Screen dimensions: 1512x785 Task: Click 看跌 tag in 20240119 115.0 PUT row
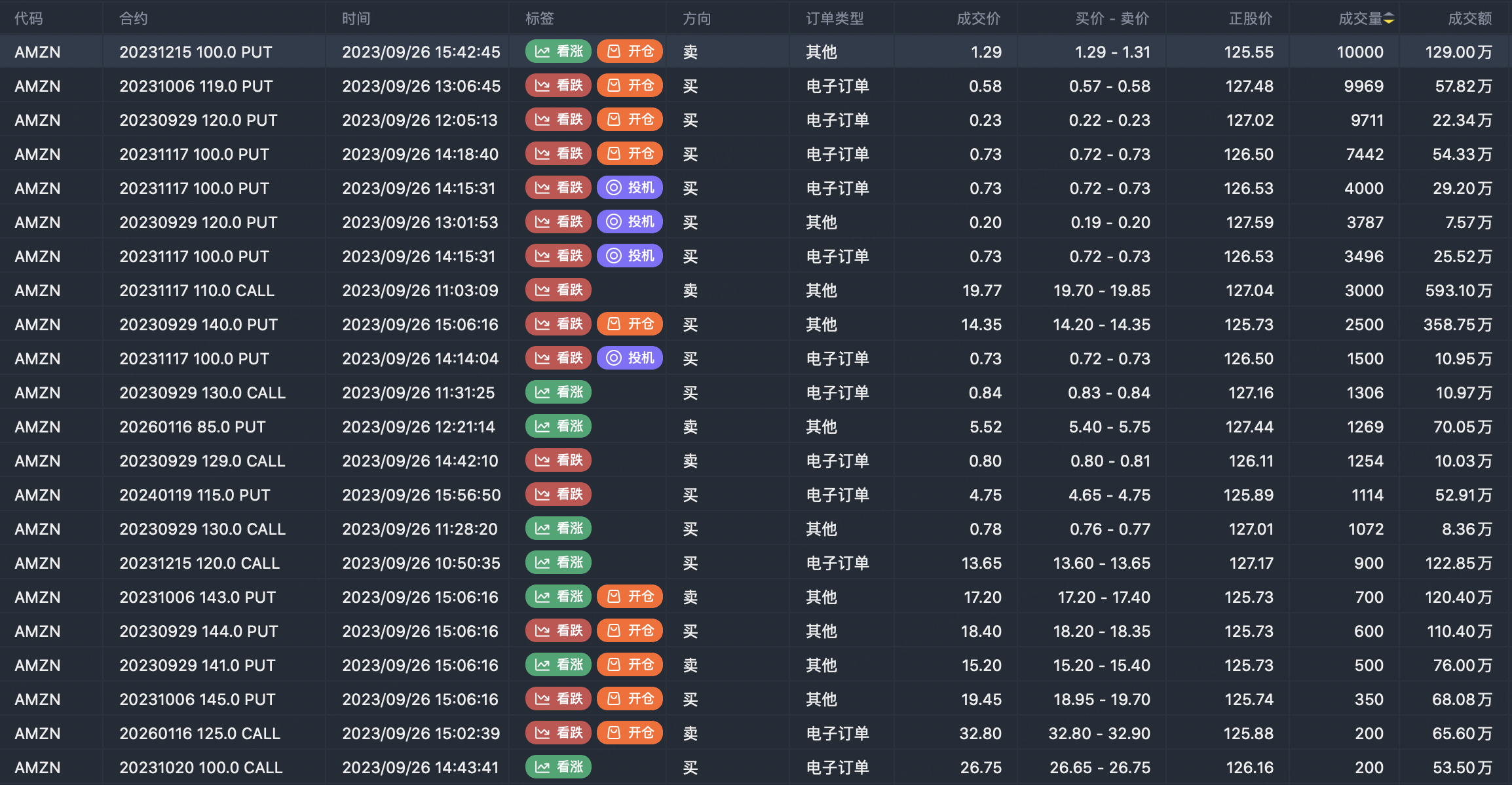558,494
